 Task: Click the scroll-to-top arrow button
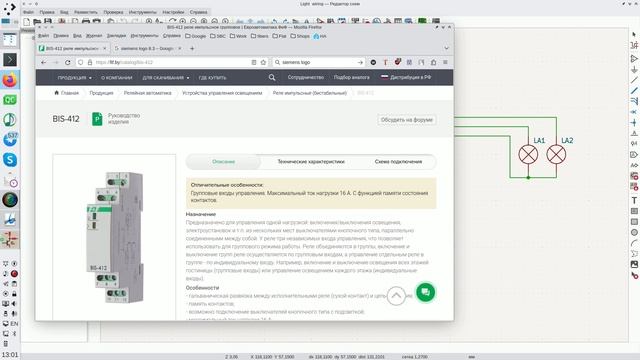[x=396, y=296]
